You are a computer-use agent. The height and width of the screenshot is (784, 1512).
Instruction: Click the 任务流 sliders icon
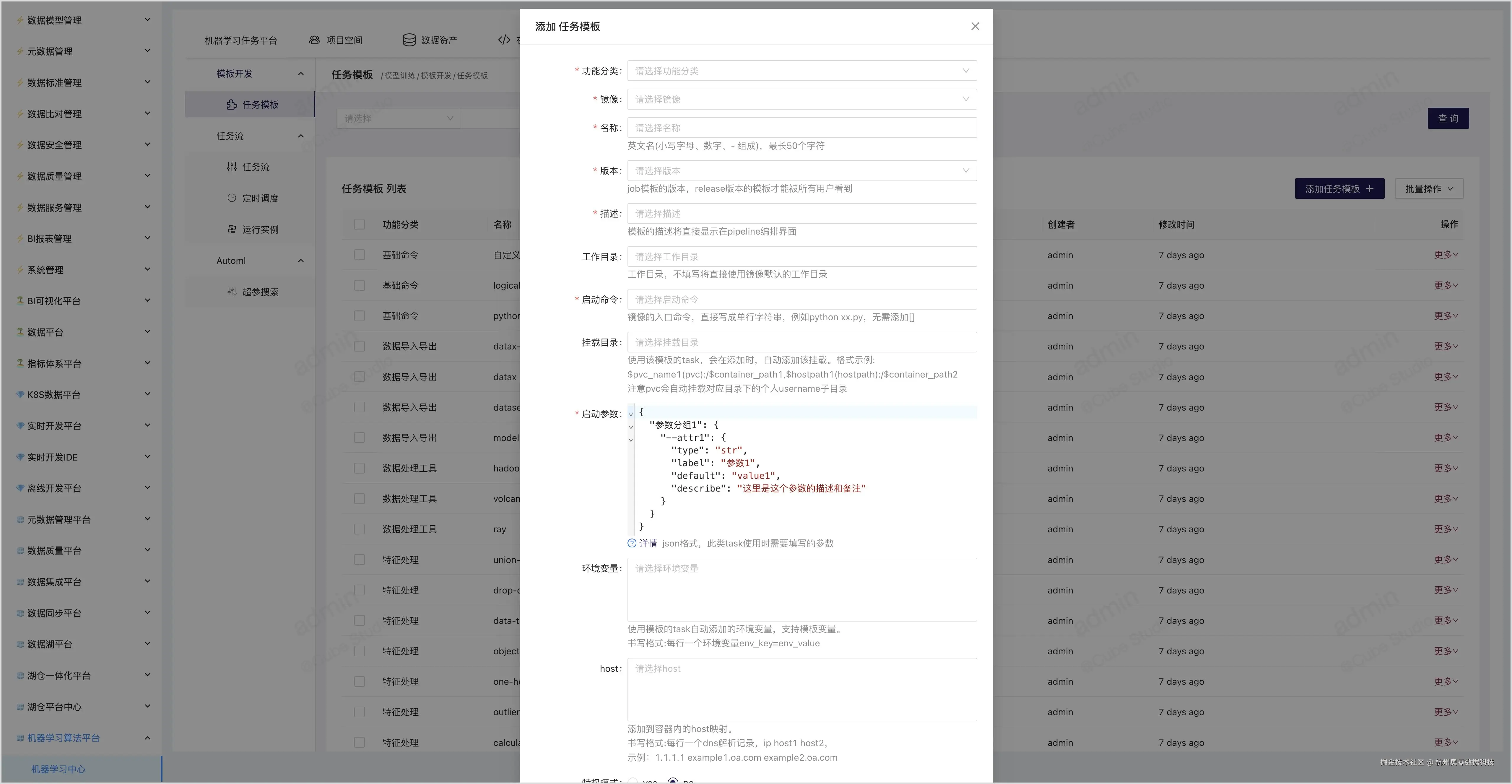232,167
